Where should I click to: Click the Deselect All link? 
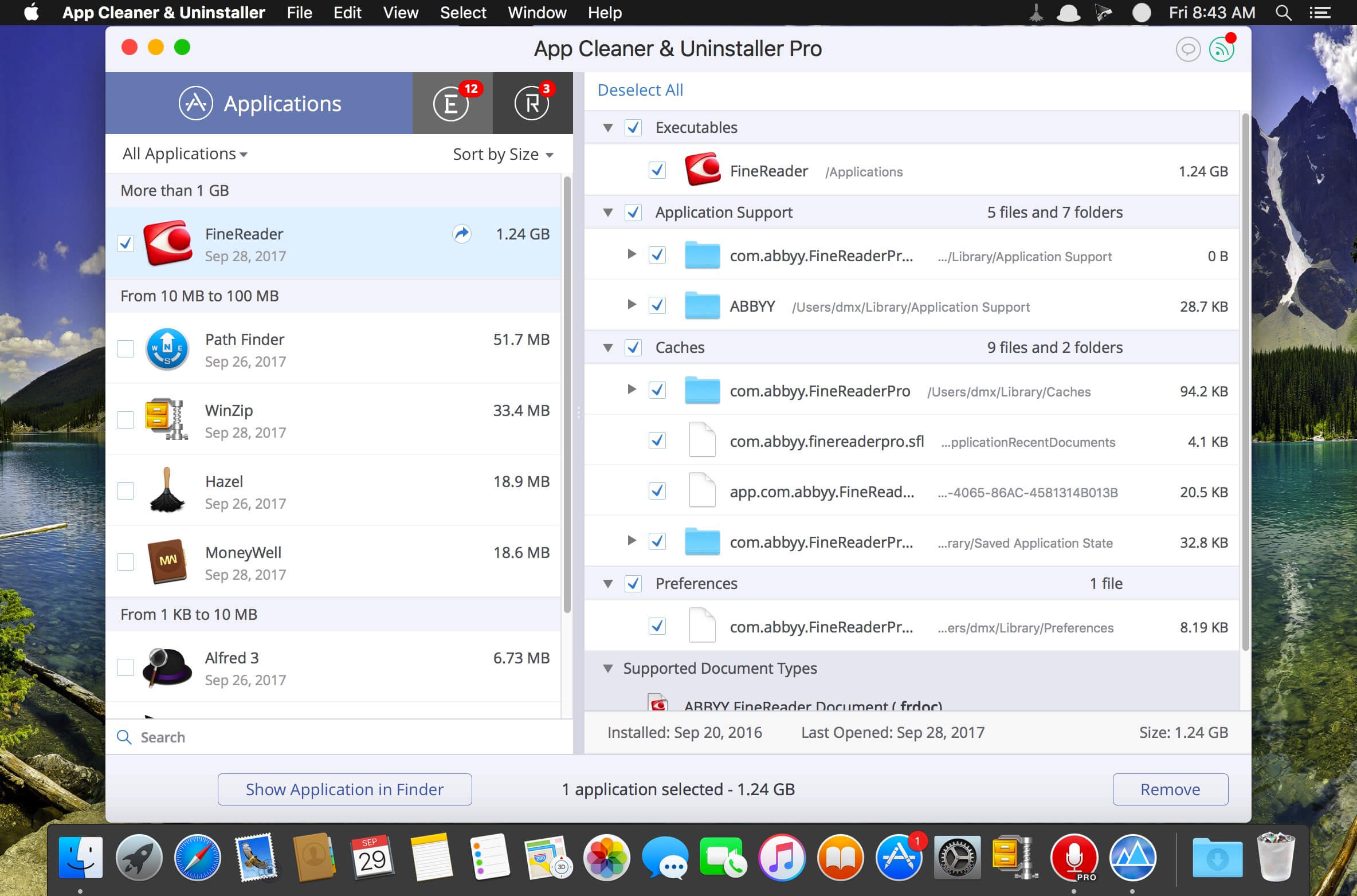click(x=639, y=90)
